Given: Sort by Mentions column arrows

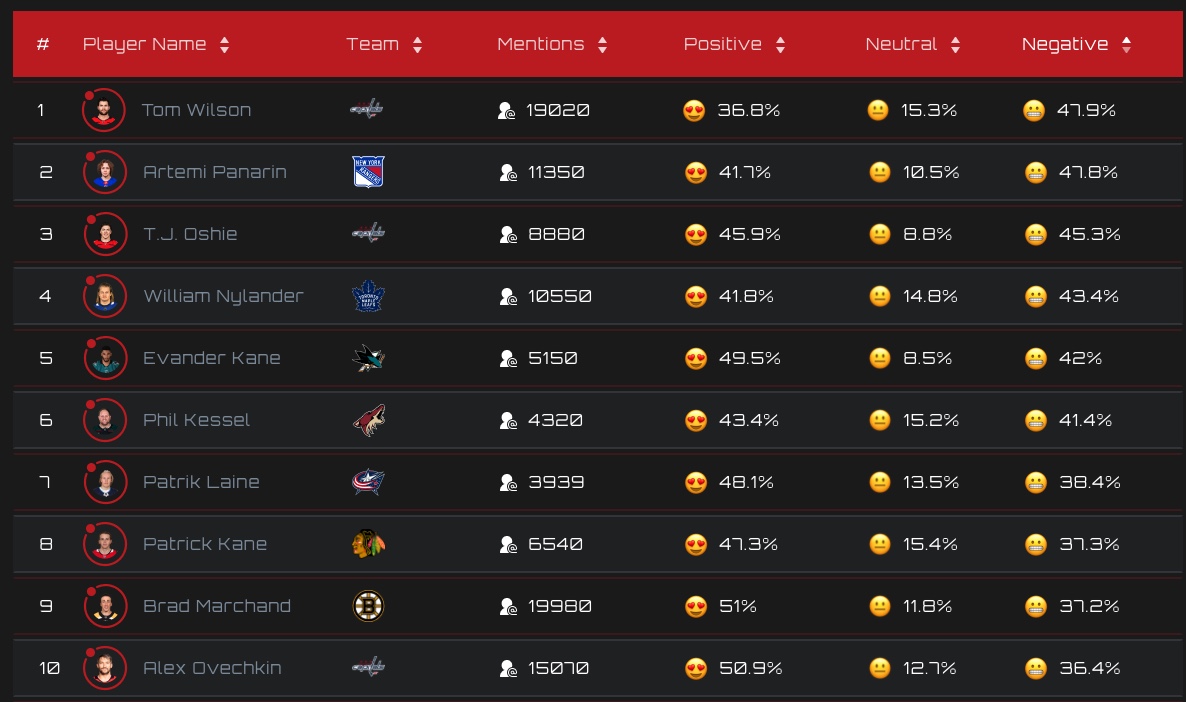Looking at the screenshot, I should tap(602, 45).
